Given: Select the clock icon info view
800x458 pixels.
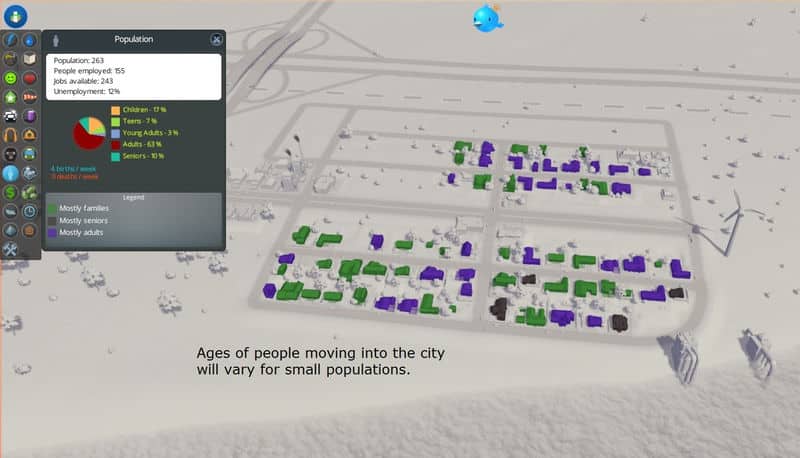Looking at the screenshot, I should click(x=29, y=211).
